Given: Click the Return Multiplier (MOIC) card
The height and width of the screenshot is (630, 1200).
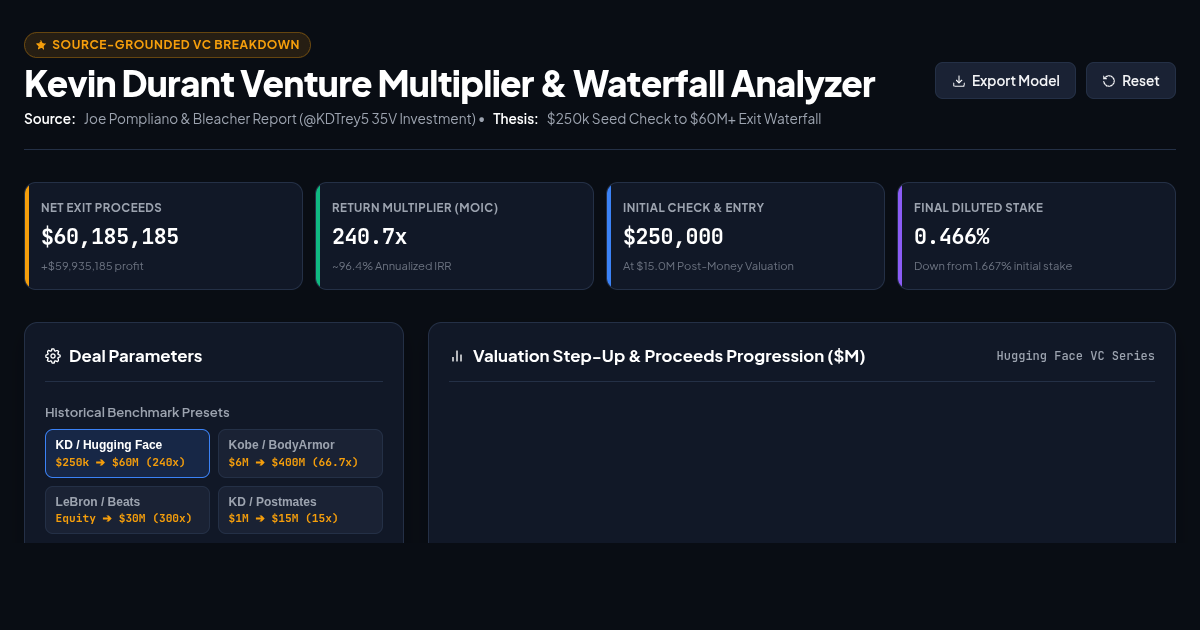Looking at the screenshot, I should tap(454, 236).
